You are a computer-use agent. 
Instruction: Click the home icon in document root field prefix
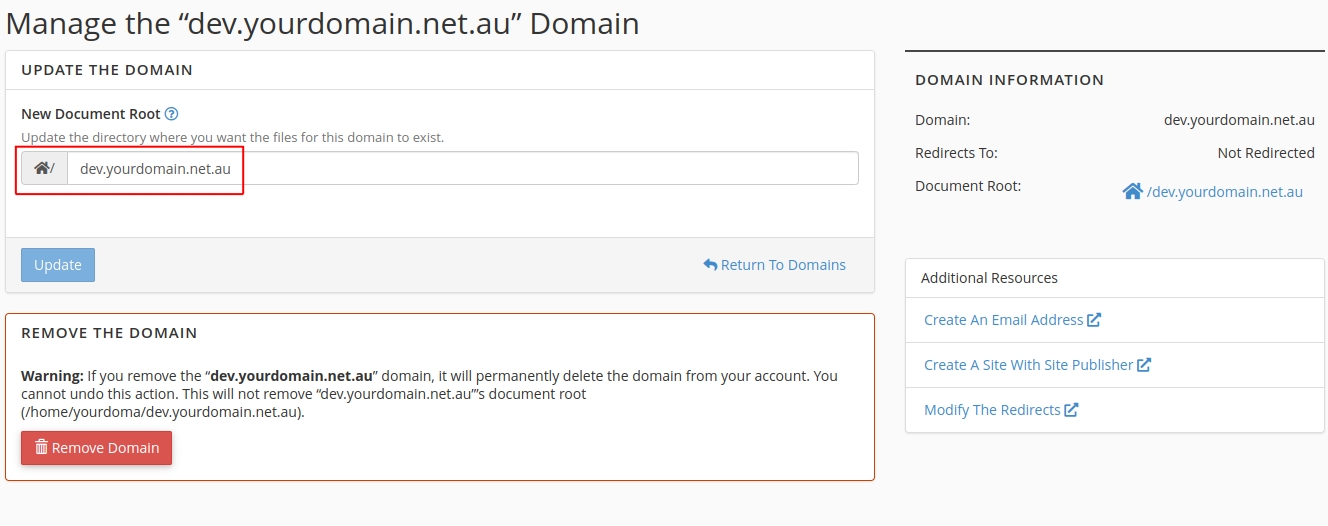[x=42, y=168]
